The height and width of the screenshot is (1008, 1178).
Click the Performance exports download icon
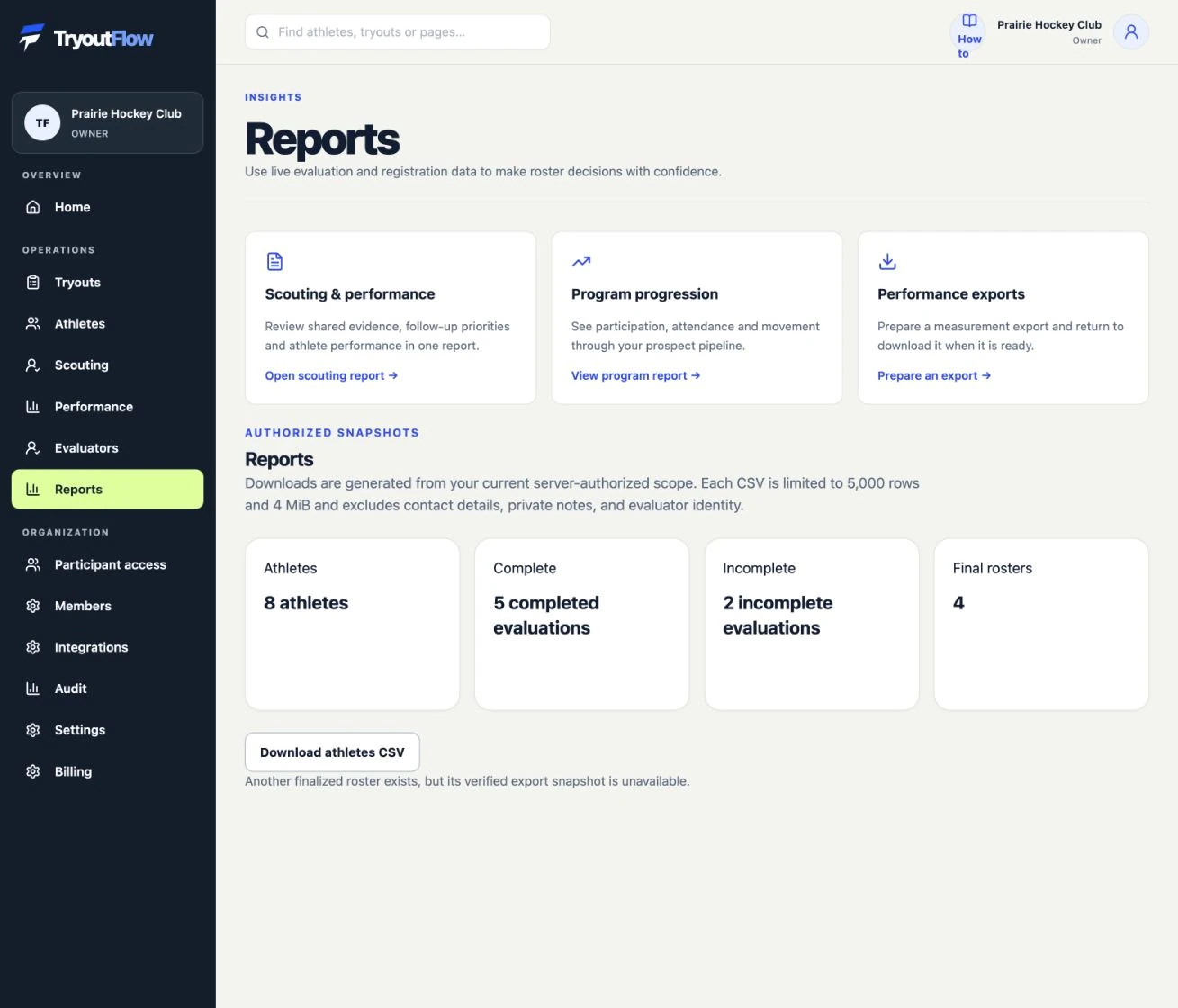(887, 262)
